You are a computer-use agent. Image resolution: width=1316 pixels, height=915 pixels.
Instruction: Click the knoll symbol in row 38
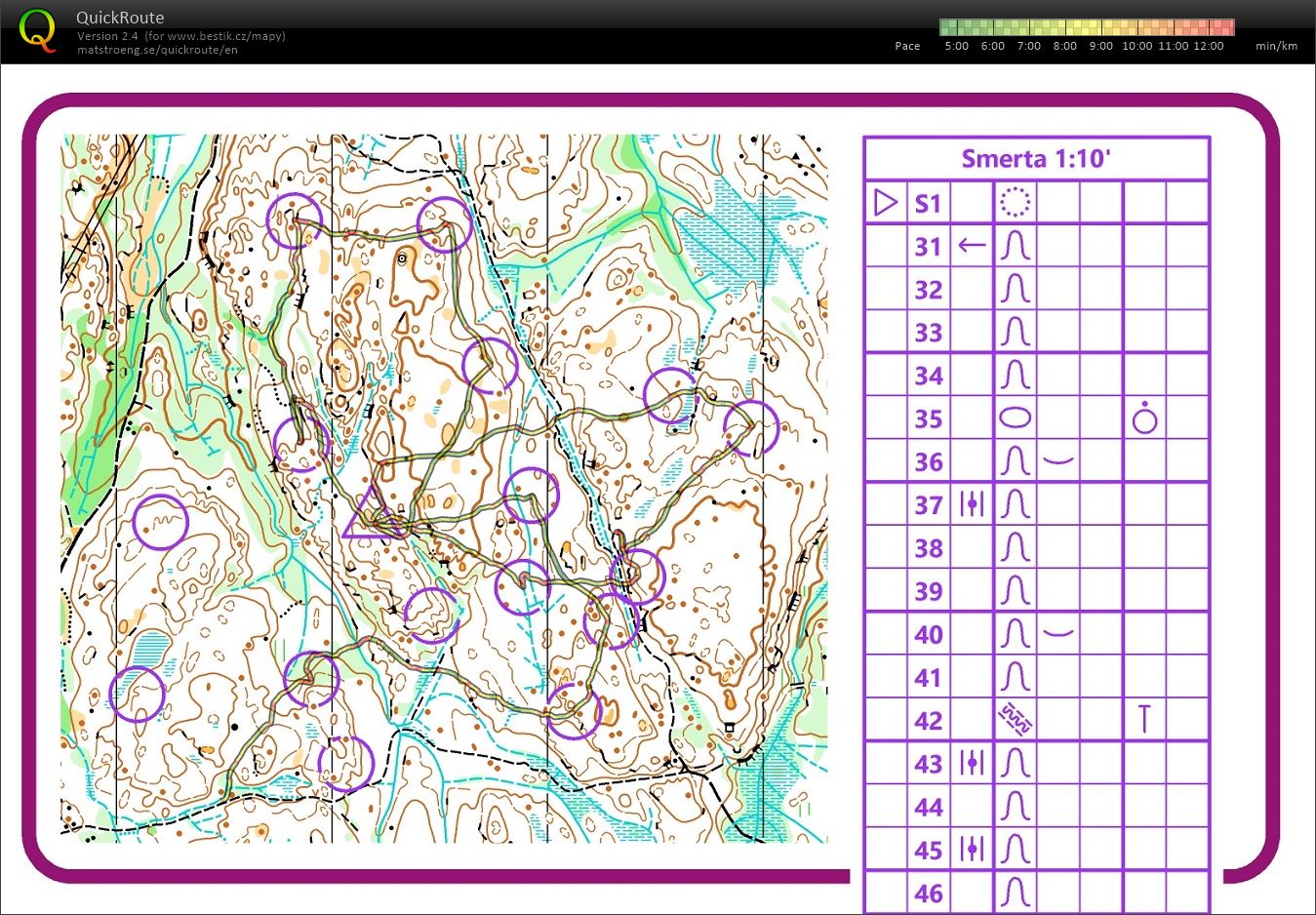[x=1015, y=547]
